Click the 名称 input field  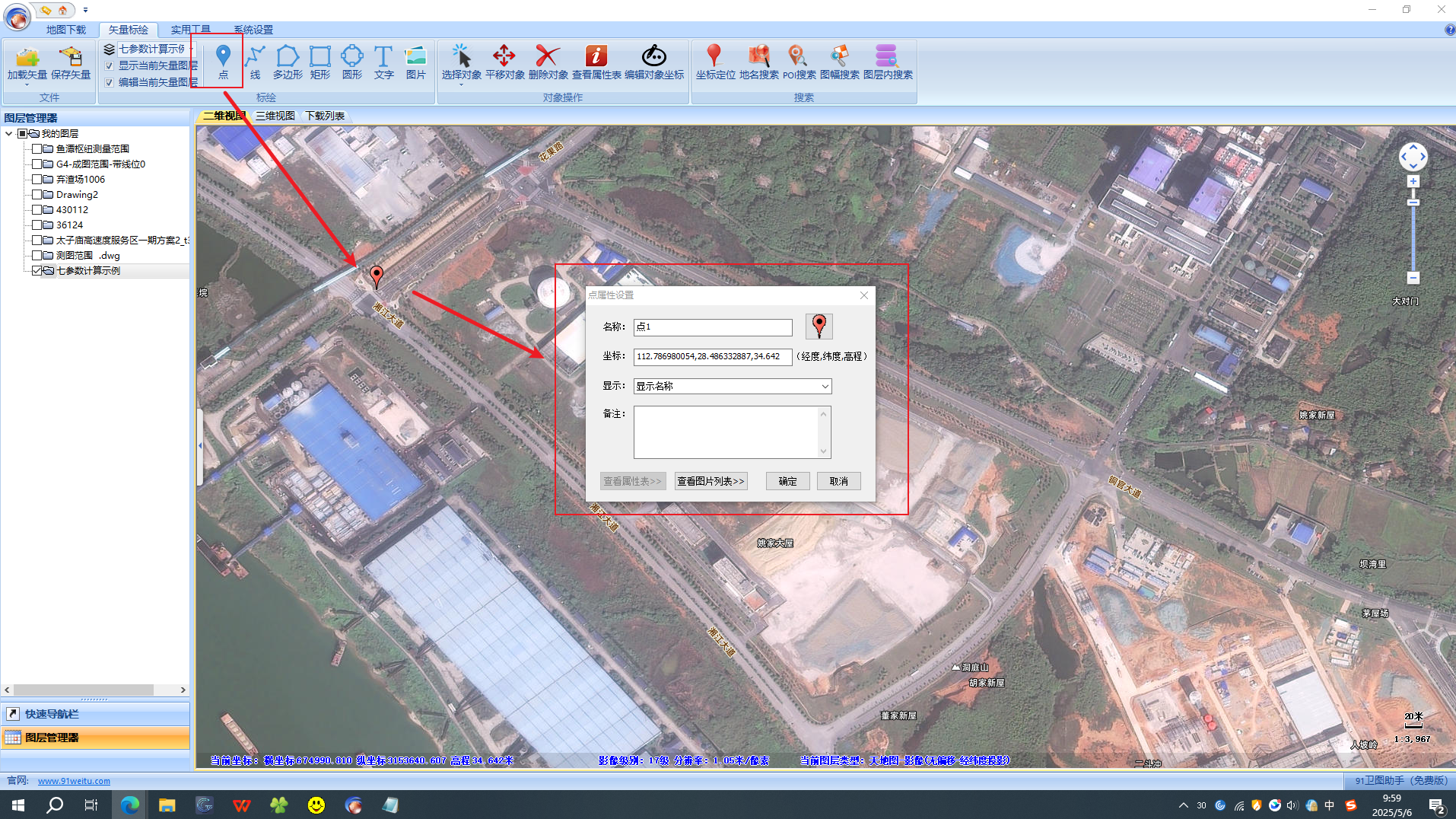713,327
